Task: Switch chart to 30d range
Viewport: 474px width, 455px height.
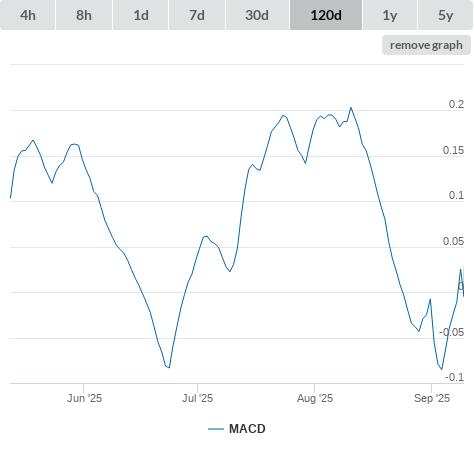Action: tap(257, 15)
